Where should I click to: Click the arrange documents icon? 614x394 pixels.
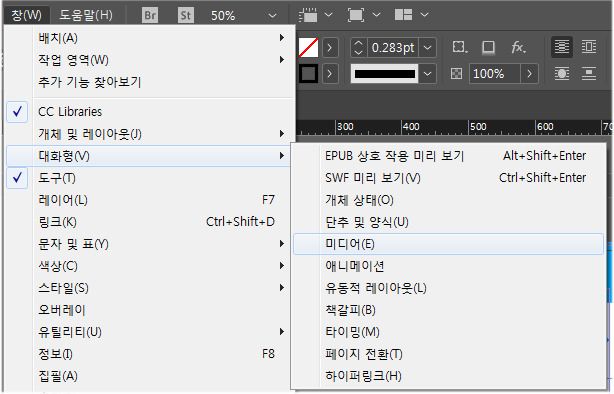coord(403,15)
